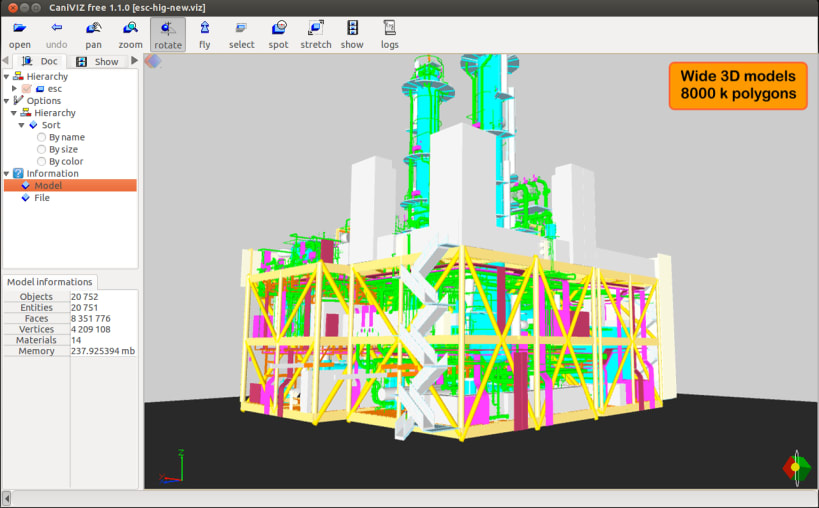Collapse the Information tree node
Viewport: 819px width, 508px height.
pos(6,173)
